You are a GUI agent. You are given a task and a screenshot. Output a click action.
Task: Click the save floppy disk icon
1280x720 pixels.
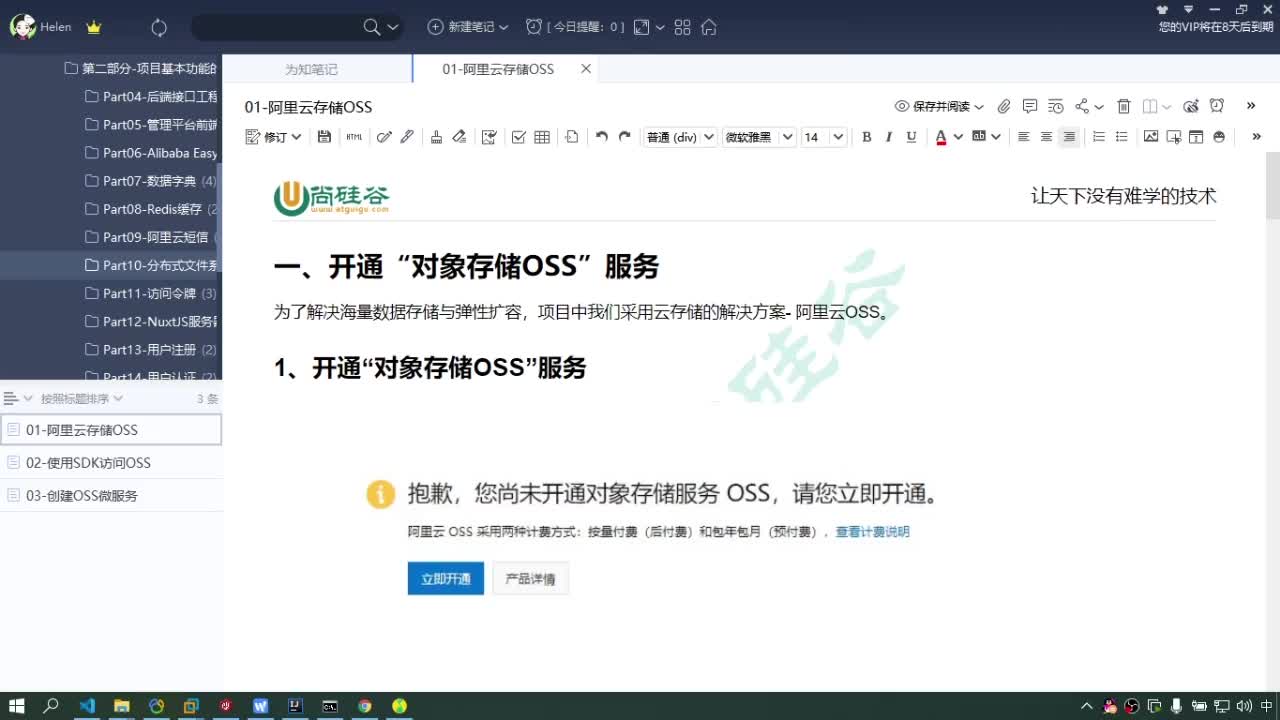click(324, 137)
